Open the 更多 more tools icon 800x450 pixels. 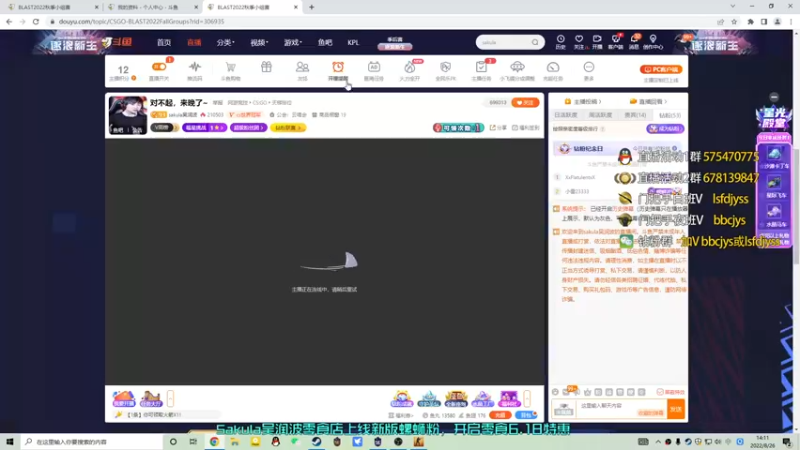(x=589, y=67)
